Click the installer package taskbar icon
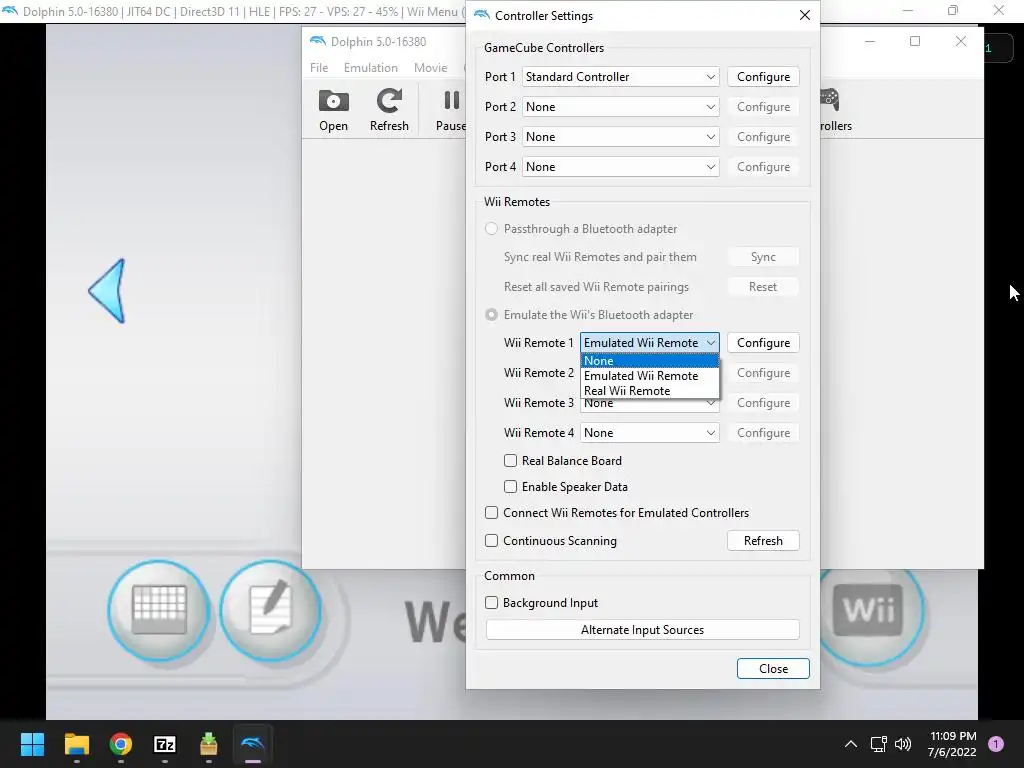Viewport: 1024px width, 768px height. (208, 744)
